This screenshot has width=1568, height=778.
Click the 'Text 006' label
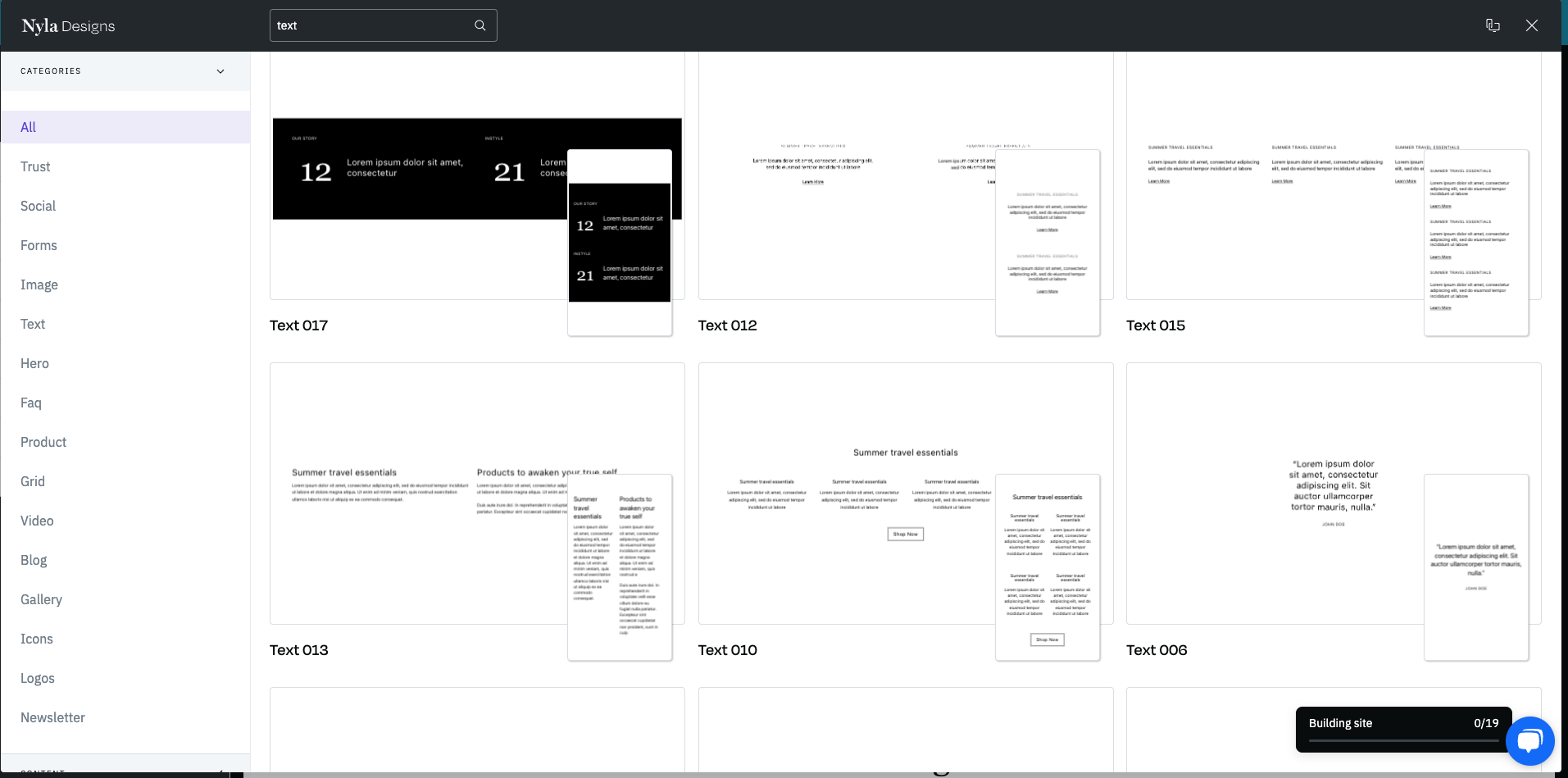click(1157, 650)
